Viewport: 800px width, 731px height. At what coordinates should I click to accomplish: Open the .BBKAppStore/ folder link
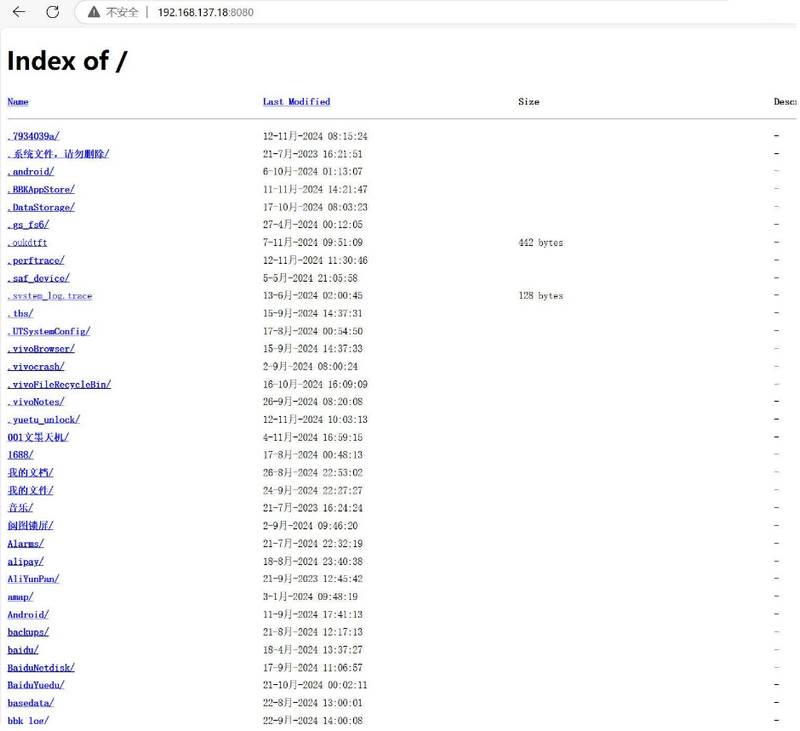[x=41, y=190]
